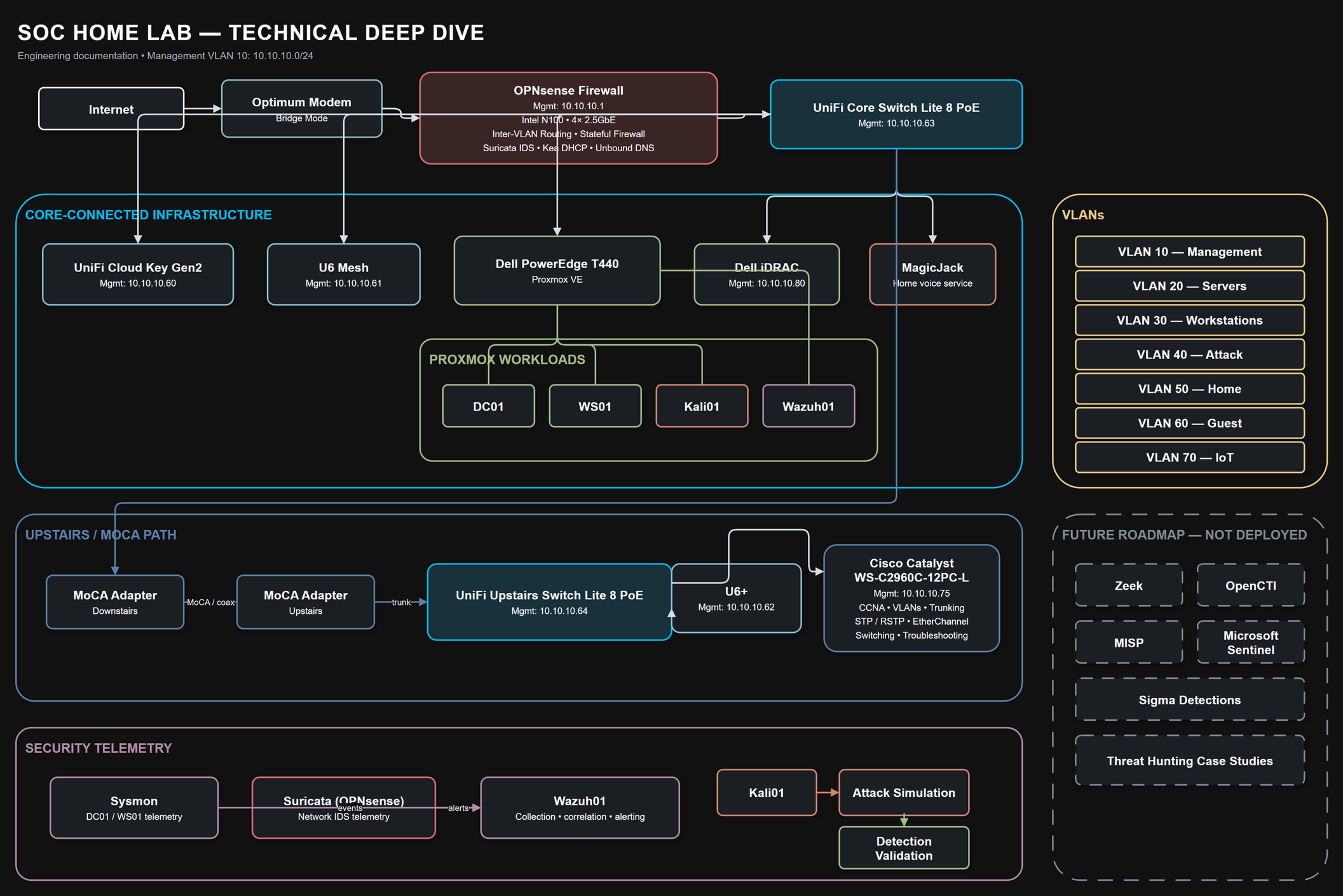Select UniFi Upstairs Switch Lite 8 PoE

[550, 602]
